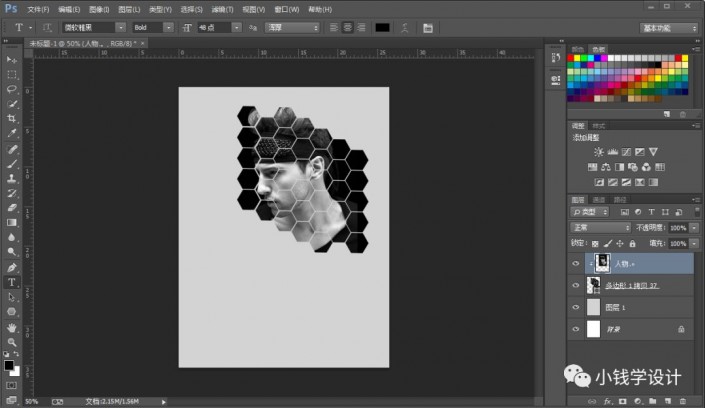
Task: Switch to the 通道 panel tab
Action: click(598, 199)
